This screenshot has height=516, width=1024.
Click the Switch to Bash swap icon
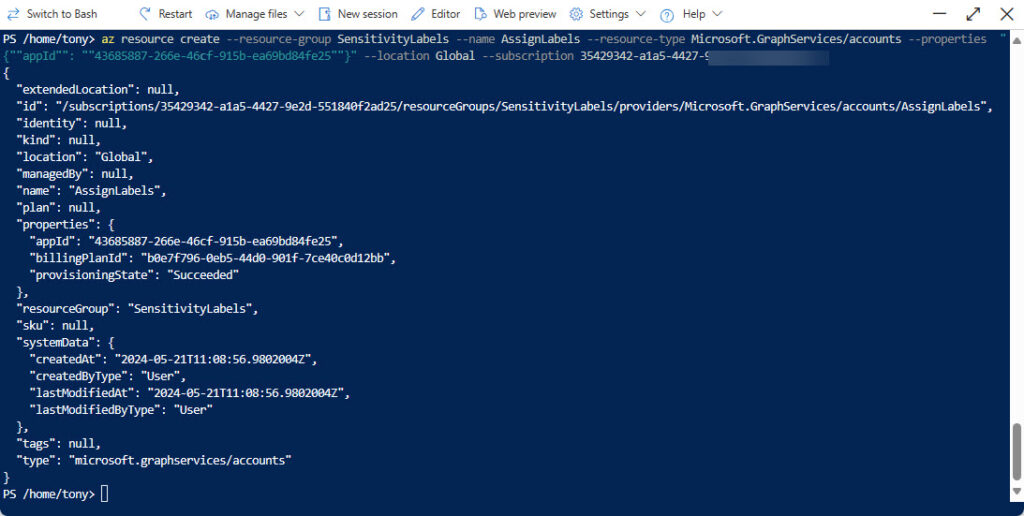[13, 14]
